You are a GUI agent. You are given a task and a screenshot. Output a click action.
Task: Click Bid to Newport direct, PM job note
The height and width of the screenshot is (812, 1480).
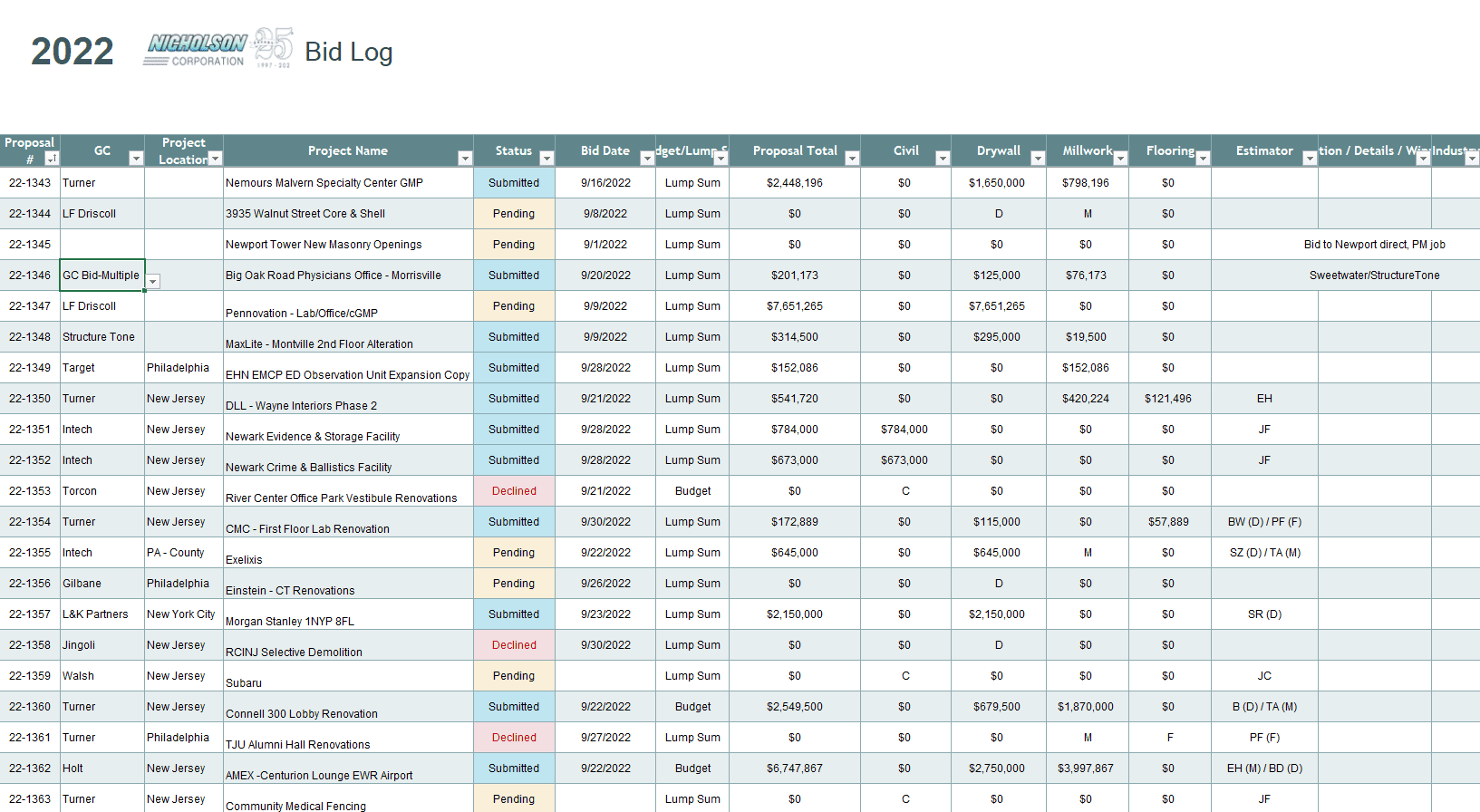click(1375, 245)
